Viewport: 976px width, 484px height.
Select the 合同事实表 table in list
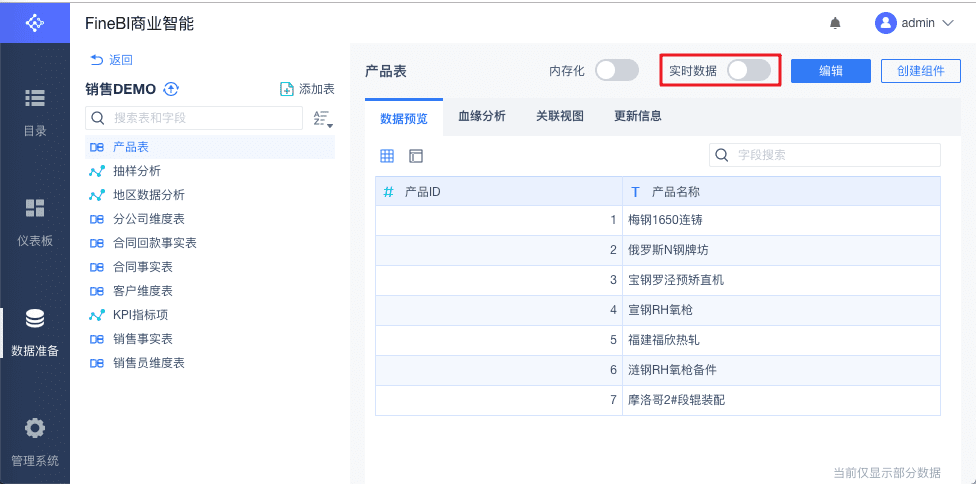click(143, 267)
